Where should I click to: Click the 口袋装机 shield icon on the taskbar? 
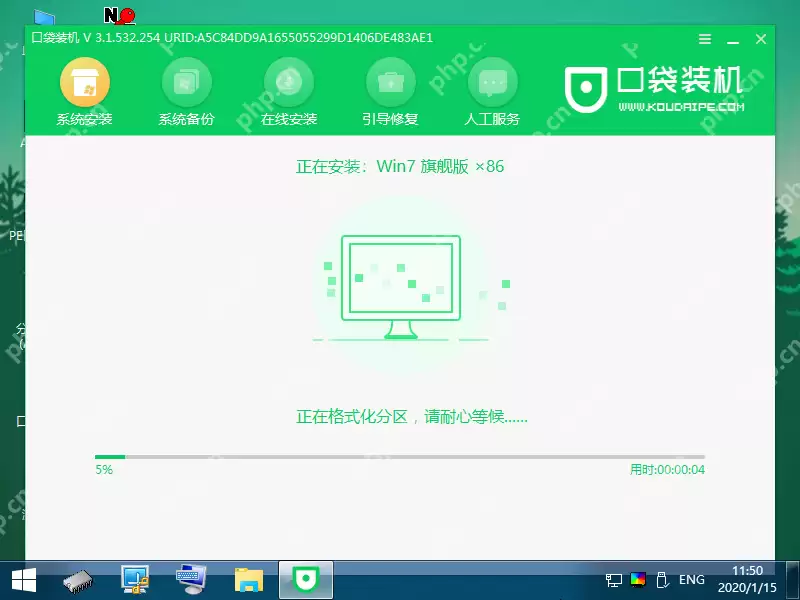click(x=304, y=578)
